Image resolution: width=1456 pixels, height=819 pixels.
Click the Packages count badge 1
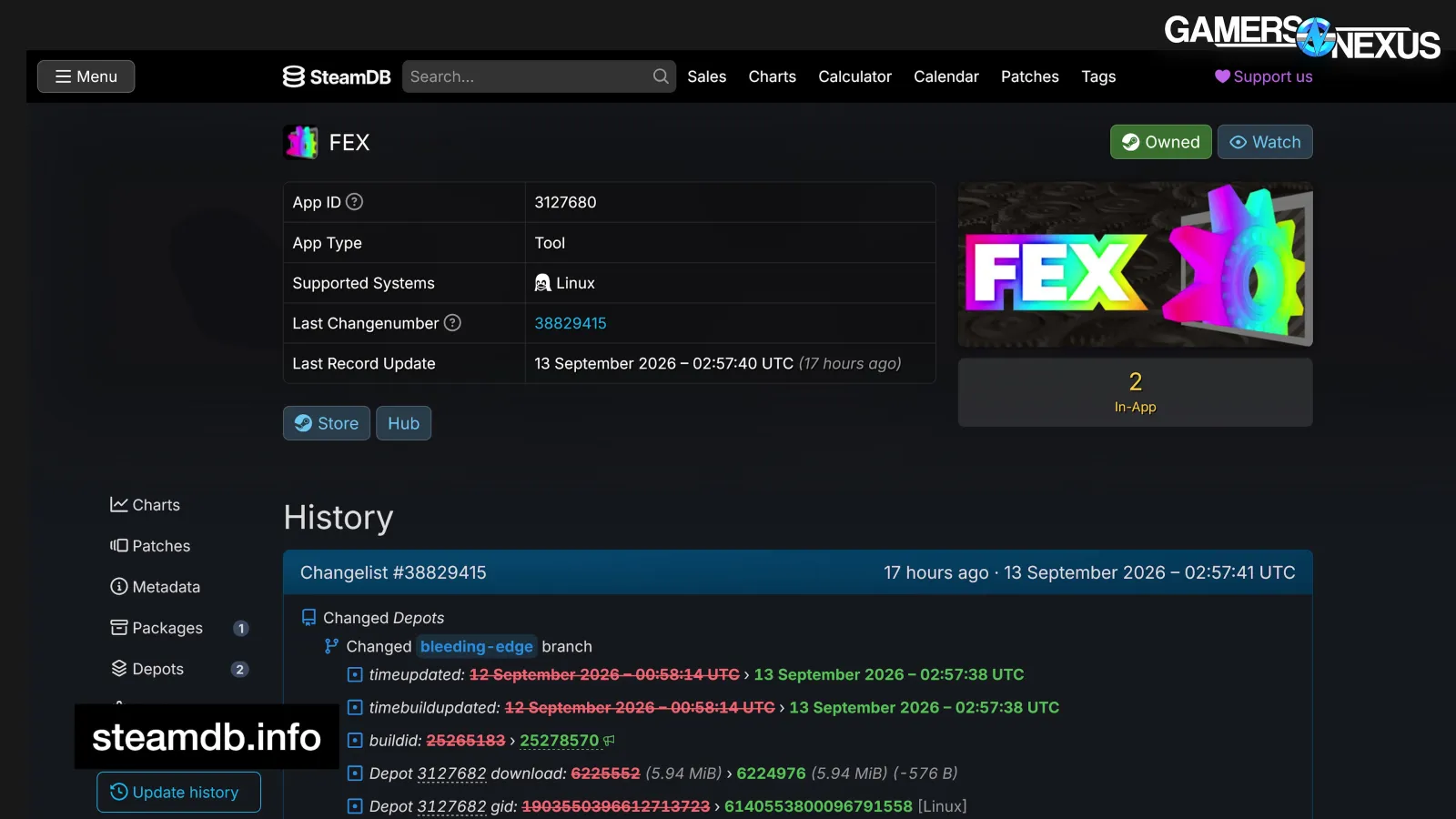click(x=240, y=628)
